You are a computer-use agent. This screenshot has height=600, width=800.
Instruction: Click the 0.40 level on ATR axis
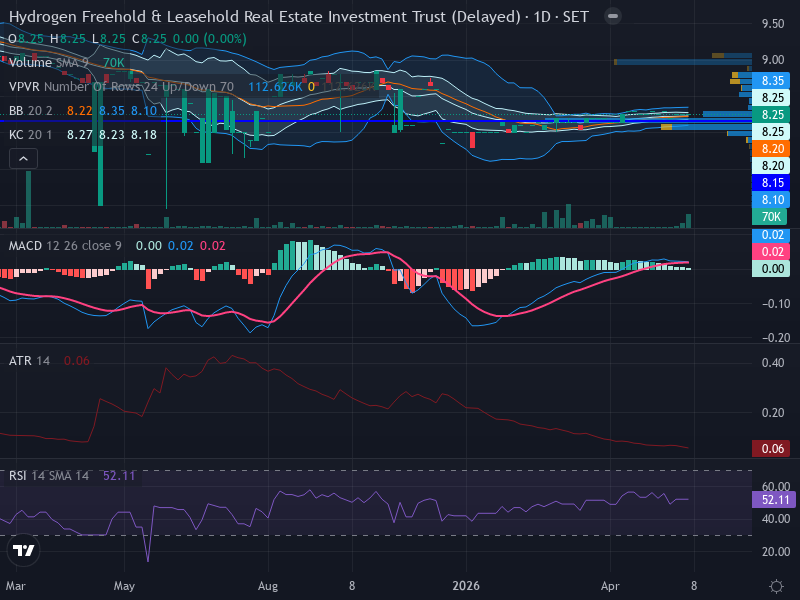pos(772,363)
